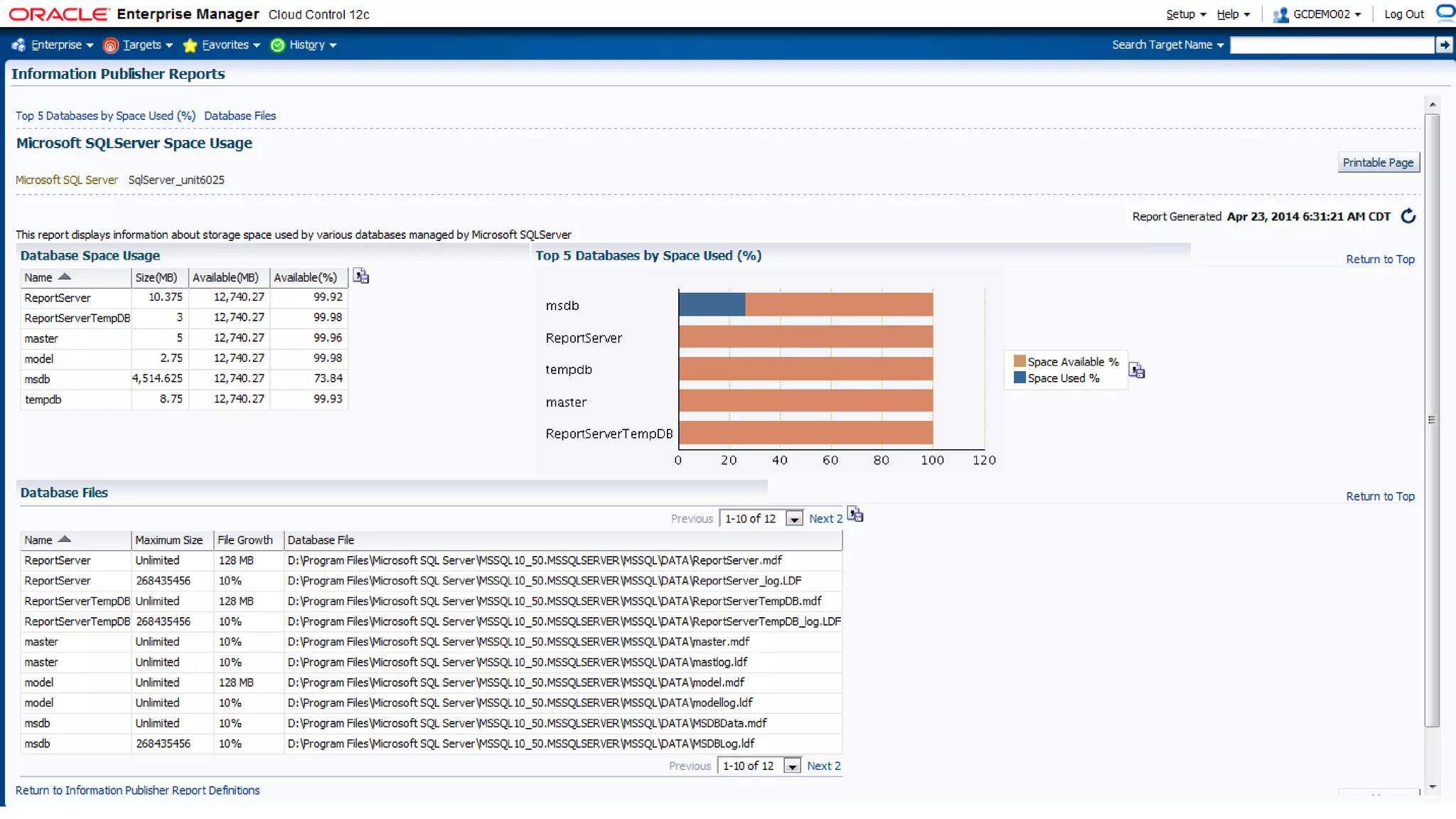Open the bottom 1-10 of 12 page selector
Viewport: 1456px width, 819px height.
[x=759, y=766]
